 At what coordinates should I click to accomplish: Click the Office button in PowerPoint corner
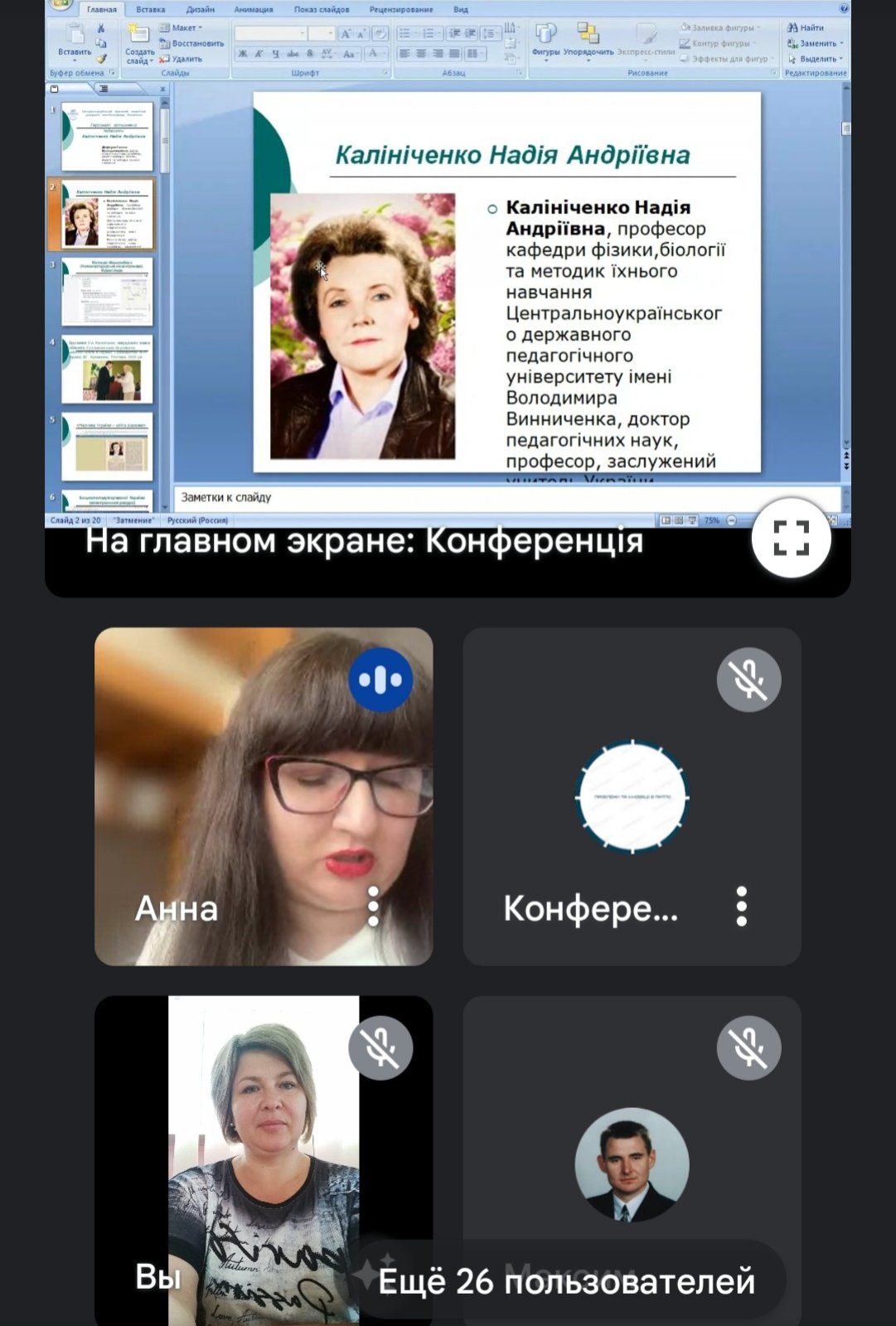pyautogui.click(x=60, y=5)
